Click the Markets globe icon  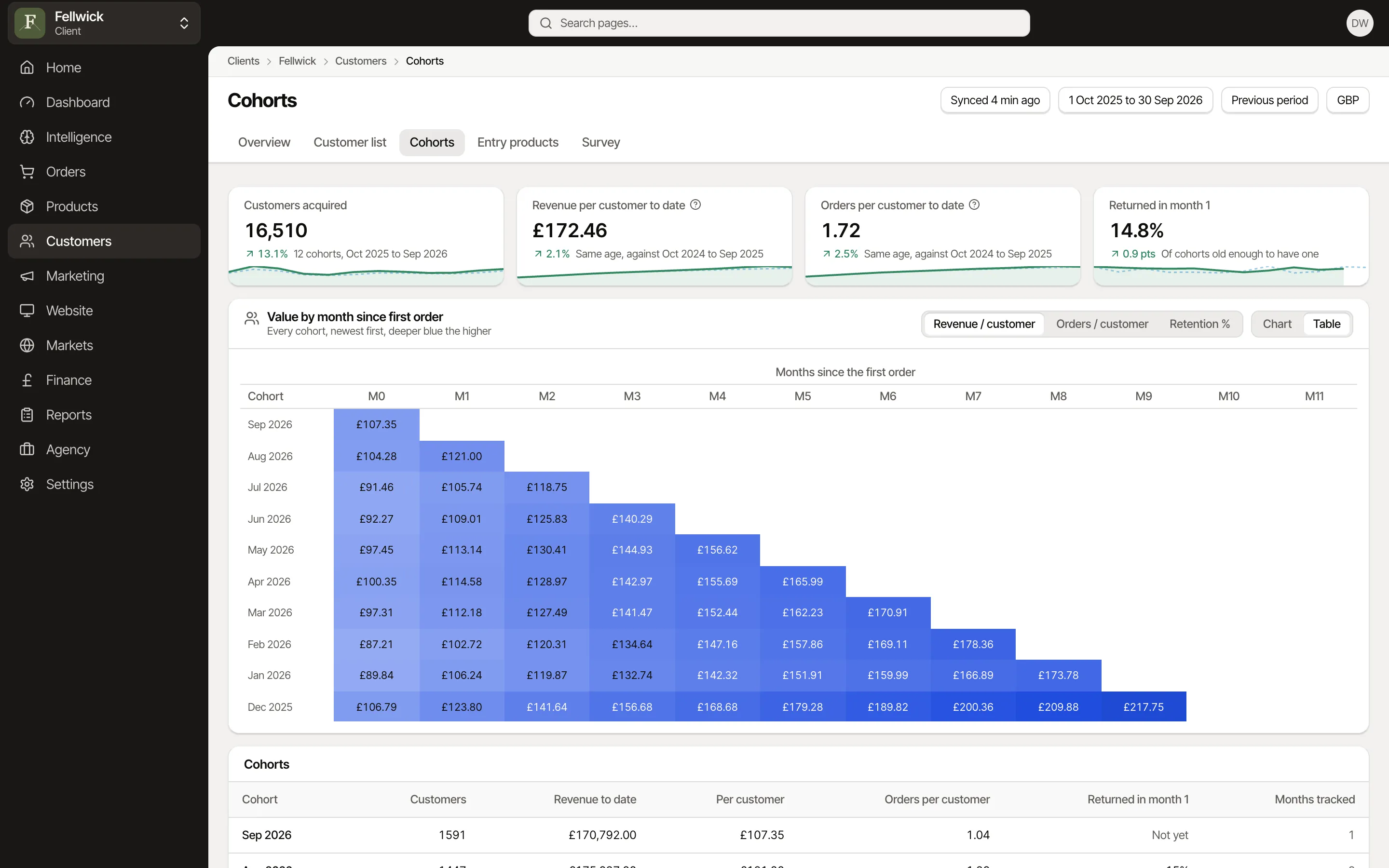[x=27, y=346]
